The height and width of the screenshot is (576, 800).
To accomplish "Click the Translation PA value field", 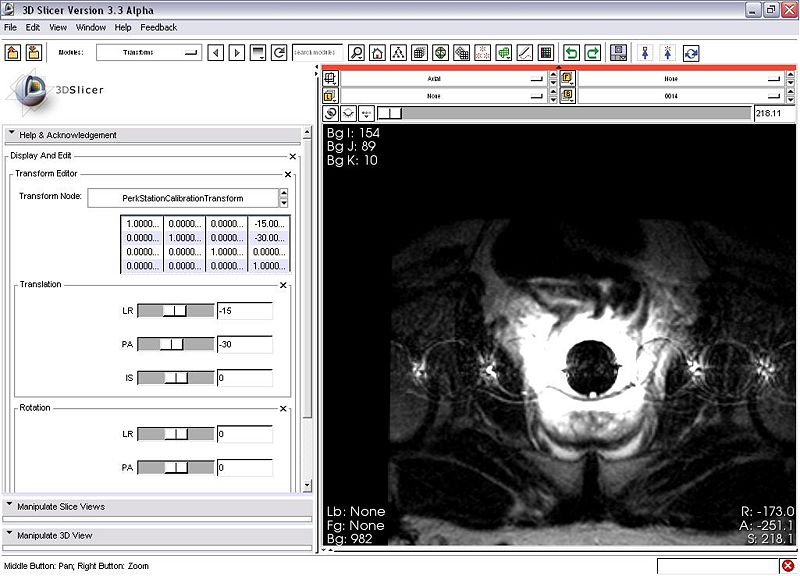I will (x=244, y=345).
